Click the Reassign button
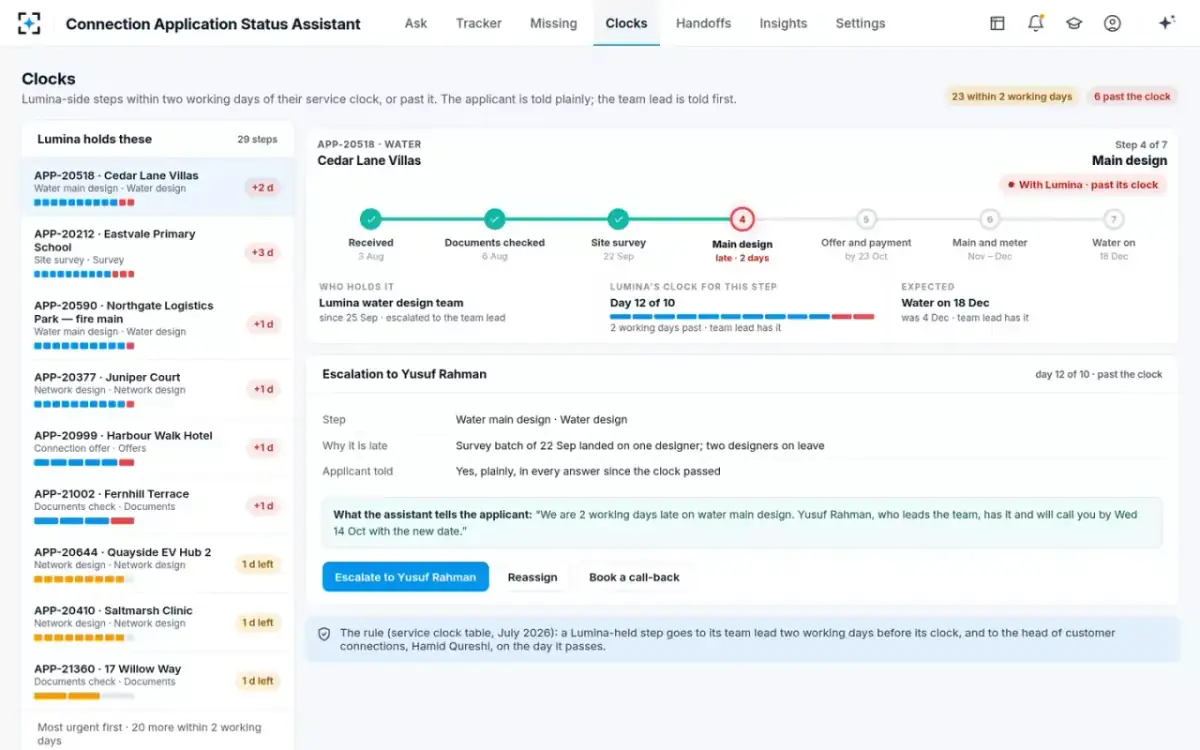Viewport: 1200px width, 750px height. (532, 577)
